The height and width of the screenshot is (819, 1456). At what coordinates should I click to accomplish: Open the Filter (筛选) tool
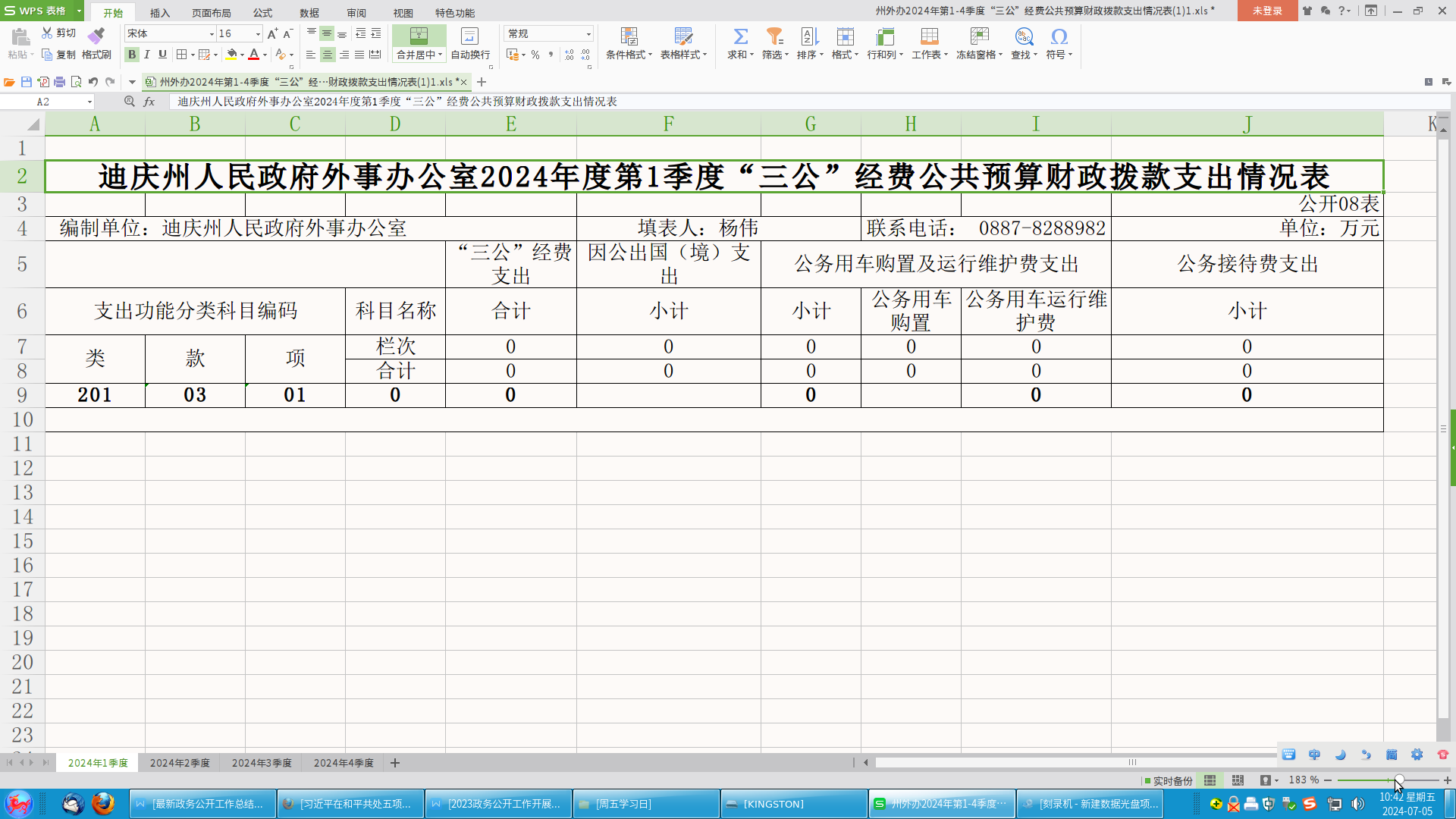pos(774,36)
